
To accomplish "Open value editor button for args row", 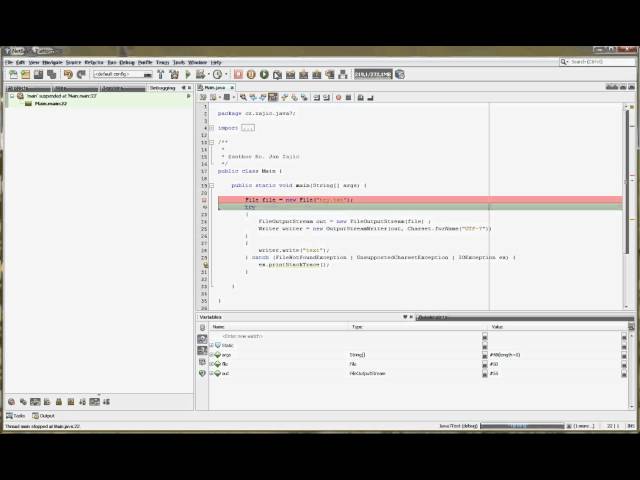I will point(624,355).
